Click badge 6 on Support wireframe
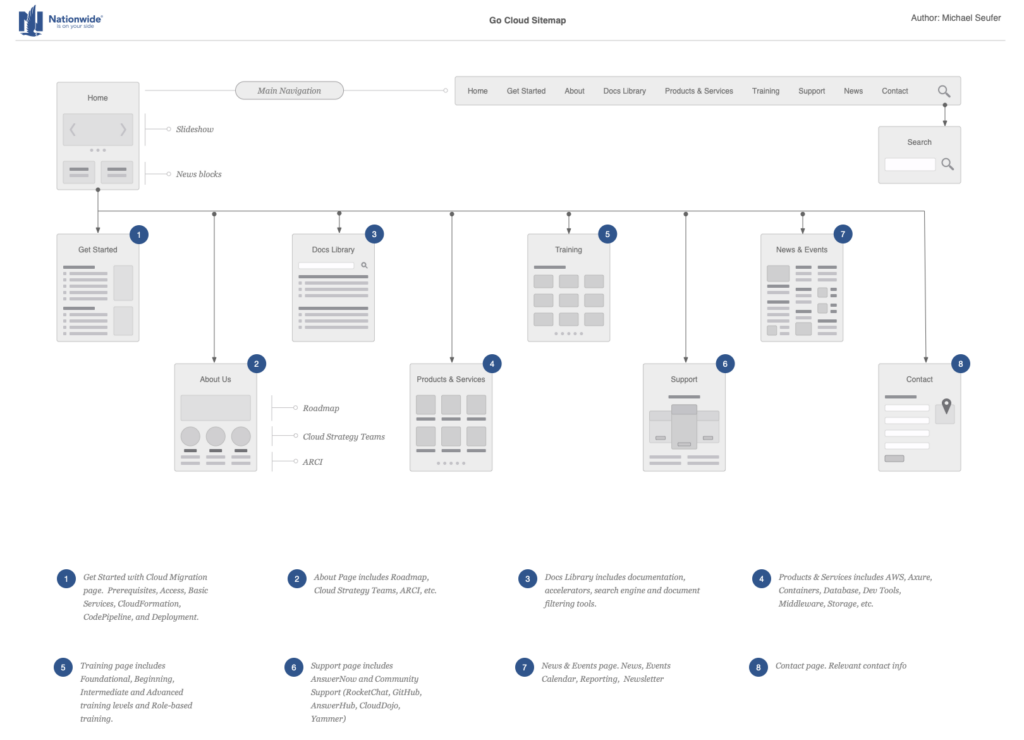The height and width of the screenshot is (740, 1024). [725, 364]
